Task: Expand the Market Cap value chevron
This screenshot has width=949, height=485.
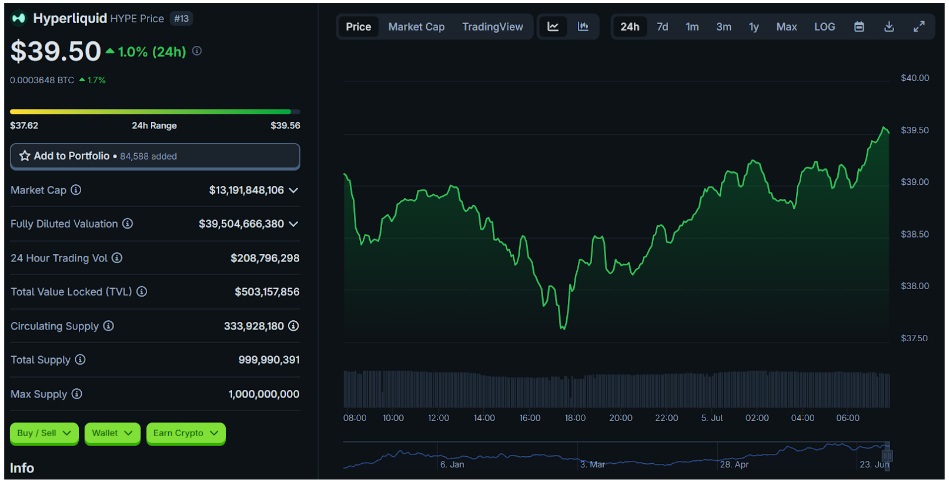Action: click(x=294, y=190)
